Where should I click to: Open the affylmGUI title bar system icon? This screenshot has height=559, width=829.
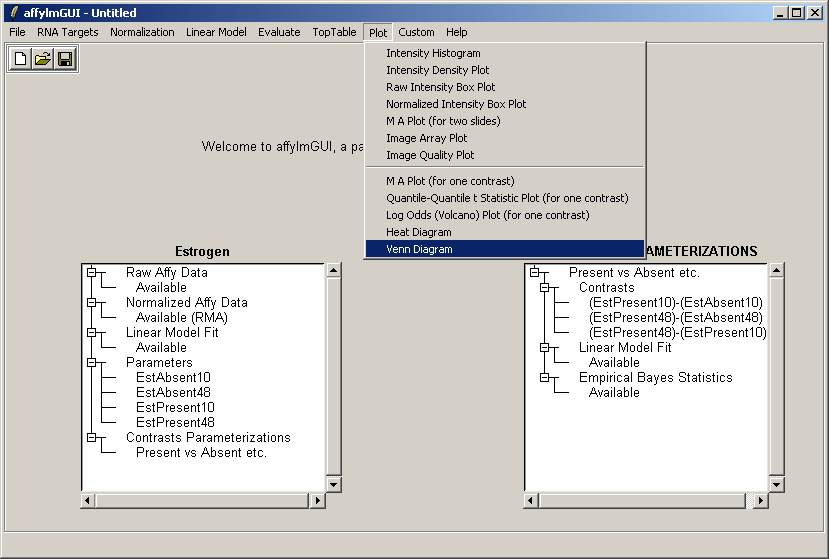pyautogui.click(x=12, y=13)
